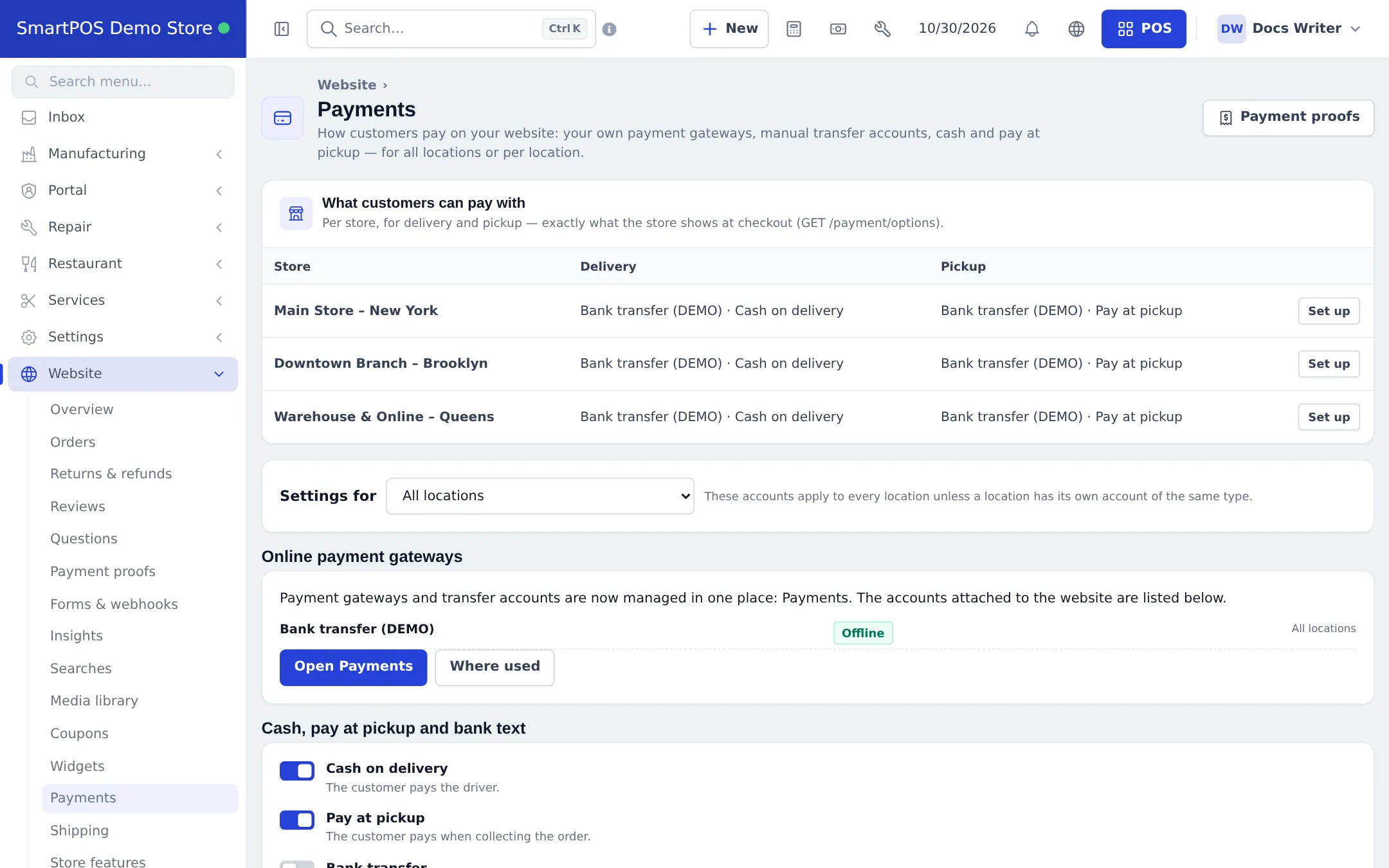This screenshot has height=868, width=1389.
Task: Open Searches in sidebar
Action: 81,669
